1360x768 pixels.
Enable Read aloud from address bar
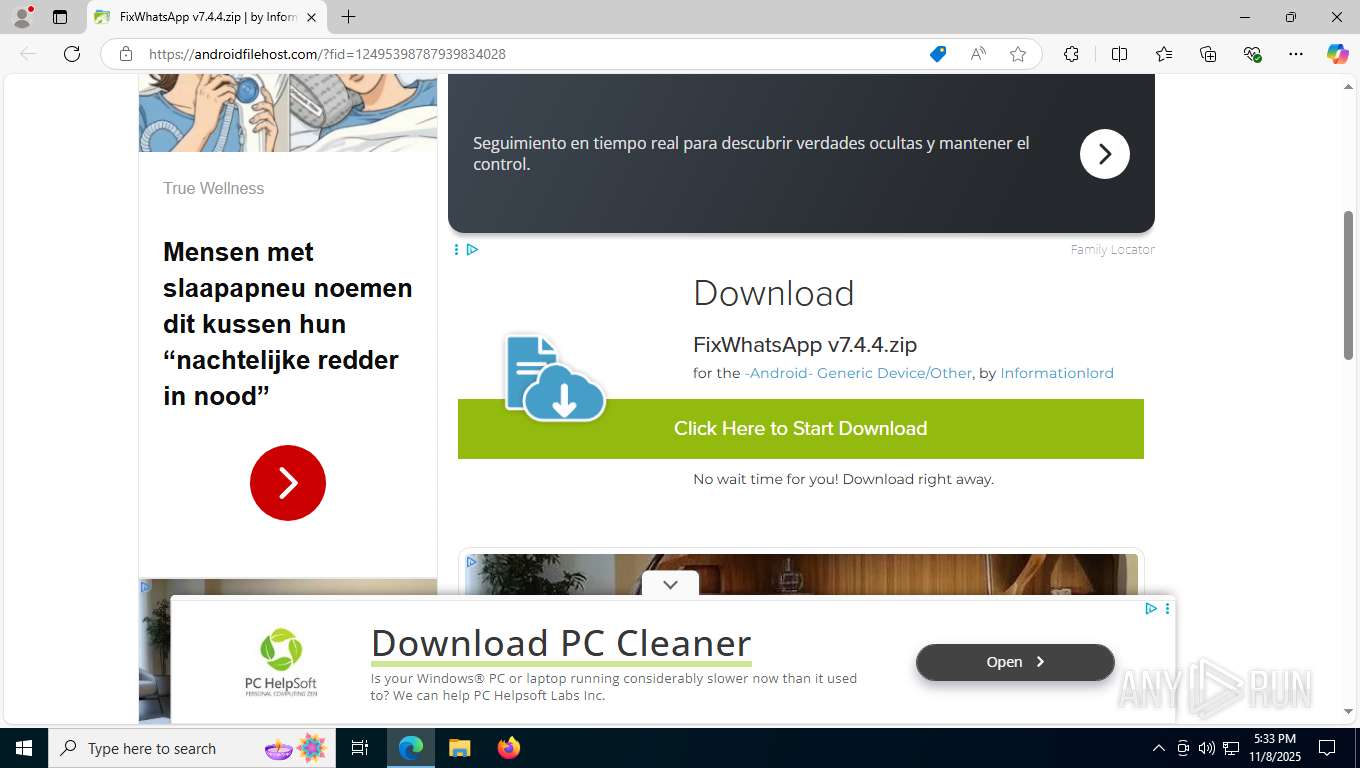pyautogui.click(x=978, y=54)
